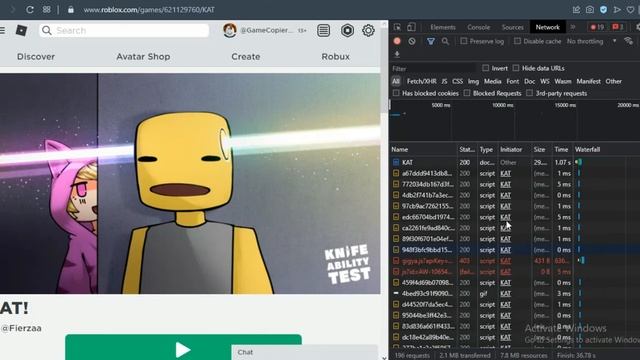The width and height of the screenshot is (640, 360).
Task: Click the browser address bar URL
Action: pyautogui.click(x=149, y=9)
